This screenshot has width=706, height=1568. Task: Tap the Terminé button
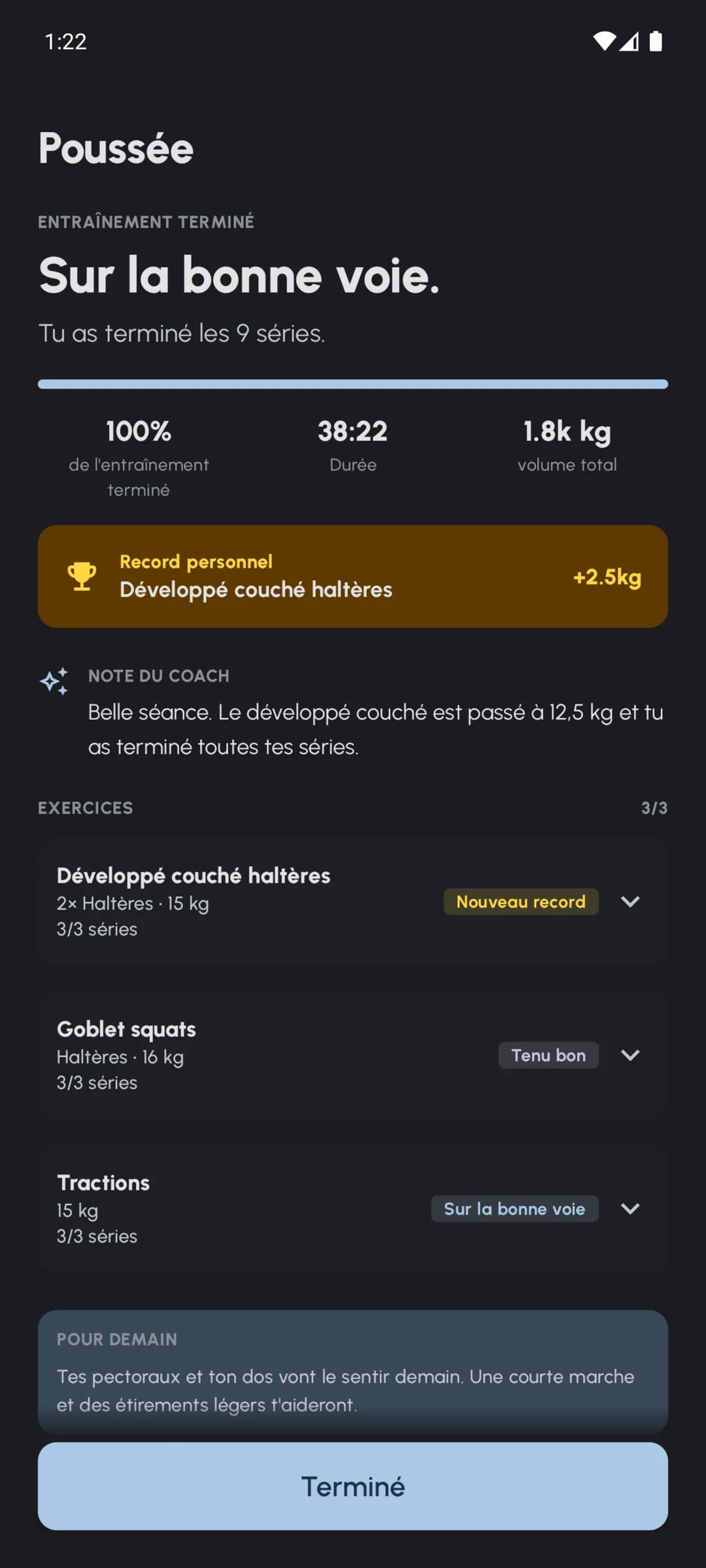[353, 1486]
